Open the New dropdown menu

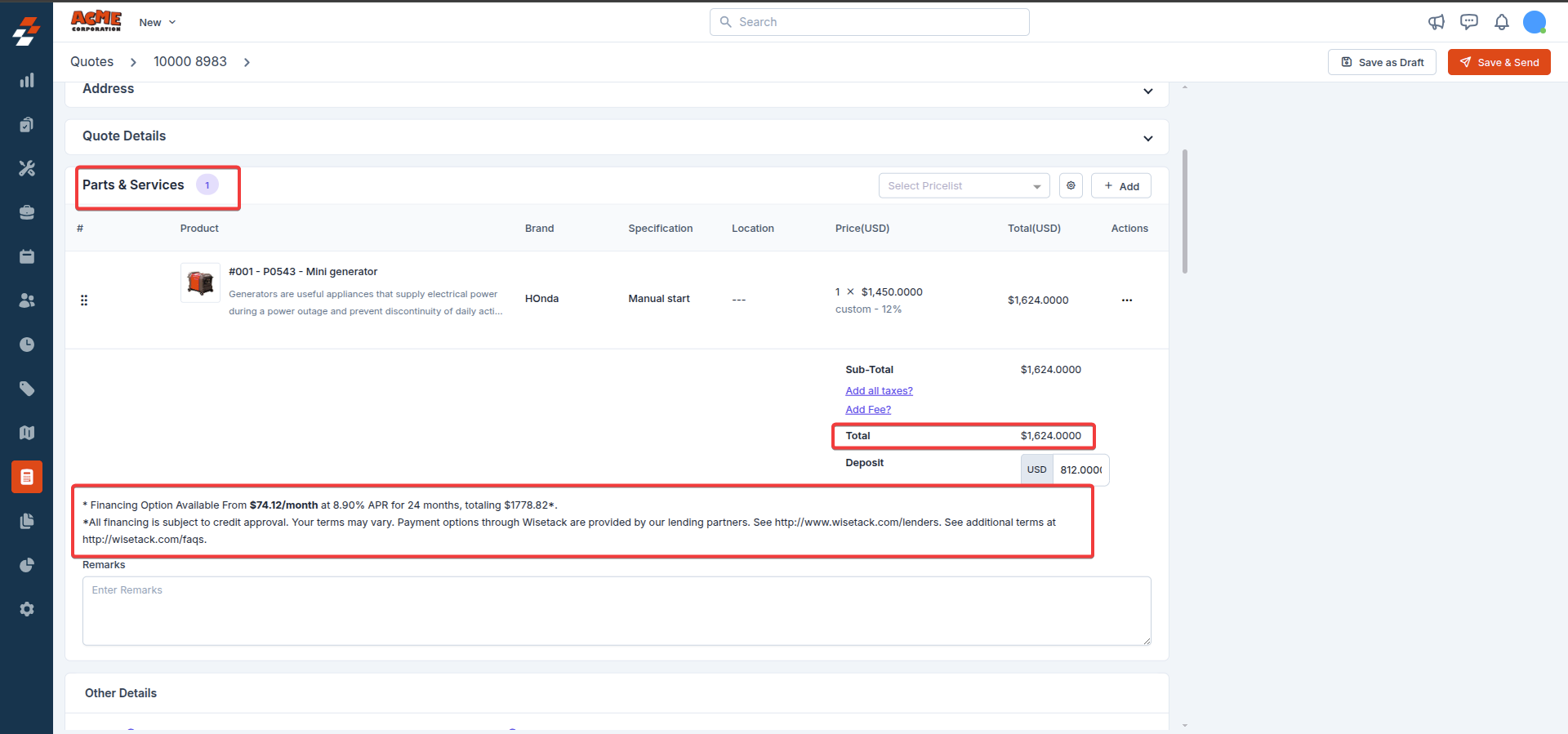158,22
